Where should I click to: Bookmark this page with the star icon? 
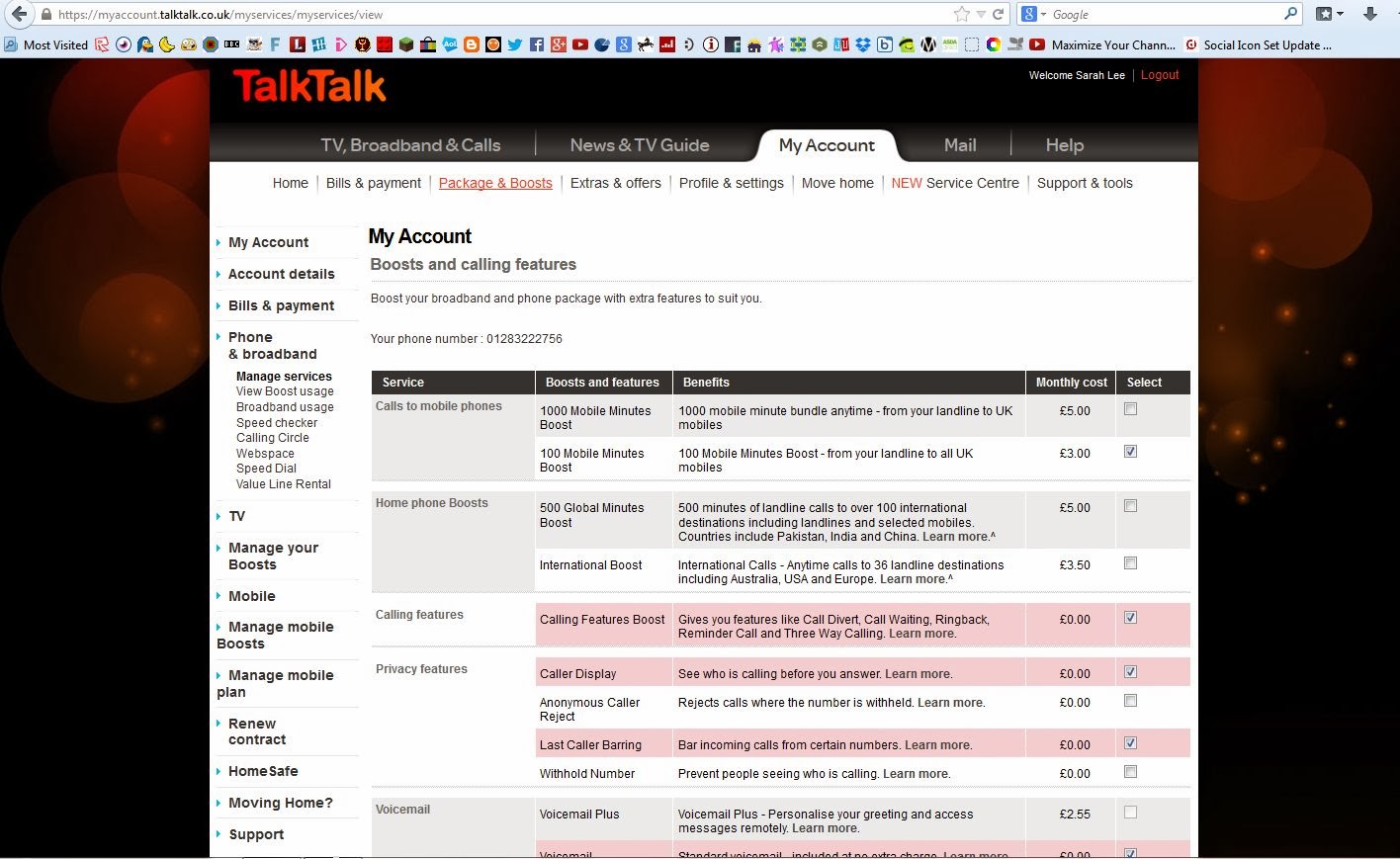pos(961,14)
